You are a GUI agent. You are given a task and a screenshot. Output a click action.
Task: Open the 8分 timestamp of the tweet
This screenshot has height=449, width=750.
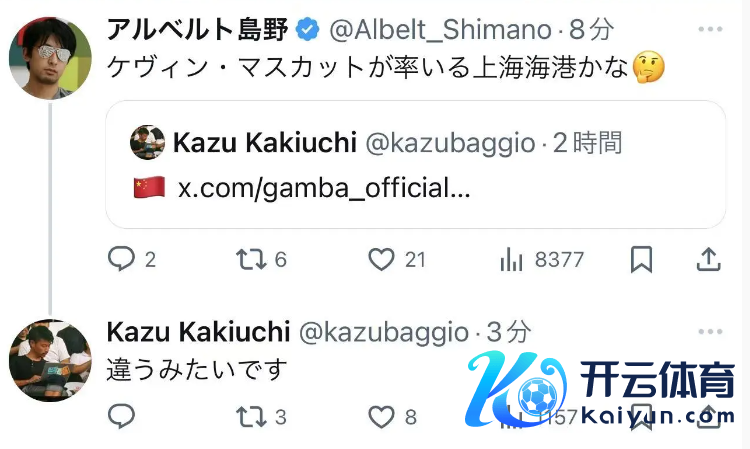click(591, 30)
